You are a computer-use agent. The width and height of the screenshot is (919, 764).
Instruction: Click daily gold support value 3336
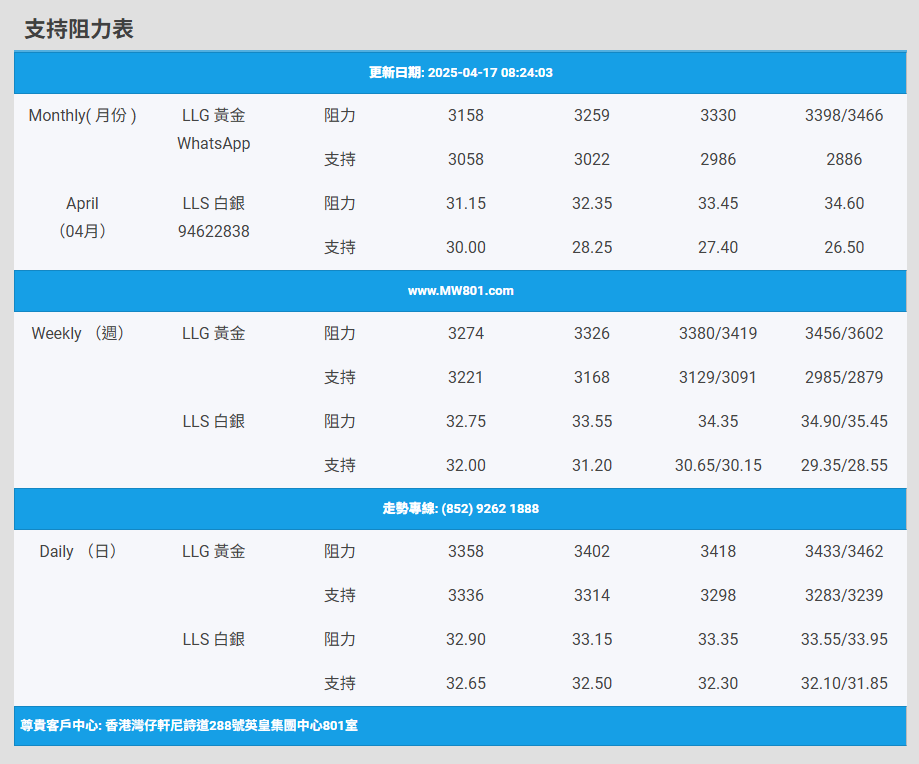coord(466,595)
